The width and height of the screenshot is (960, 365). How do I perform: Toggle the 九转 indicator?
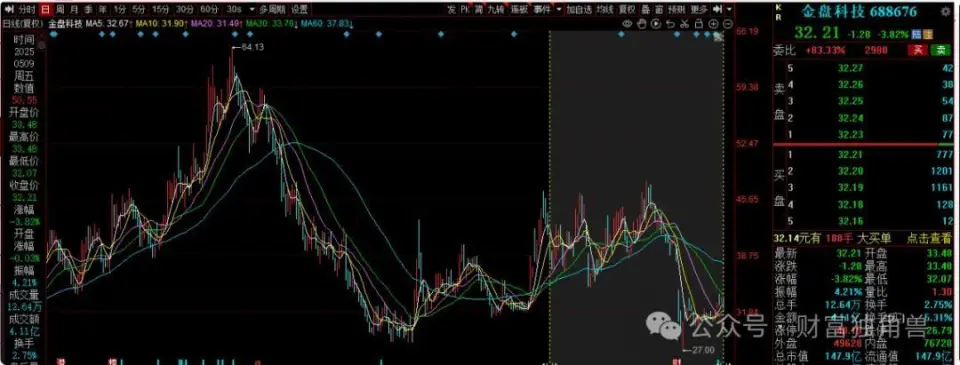click(x=496, y=9)
